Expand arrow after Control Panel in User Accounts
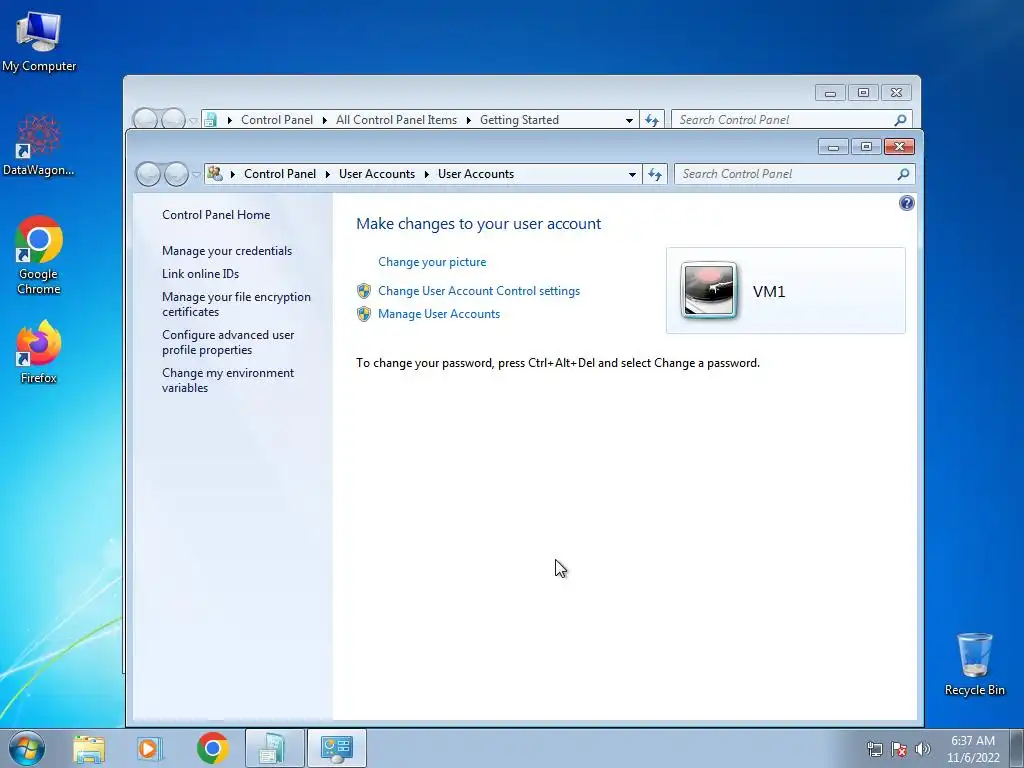The image size is (1024, 768). 327,174
